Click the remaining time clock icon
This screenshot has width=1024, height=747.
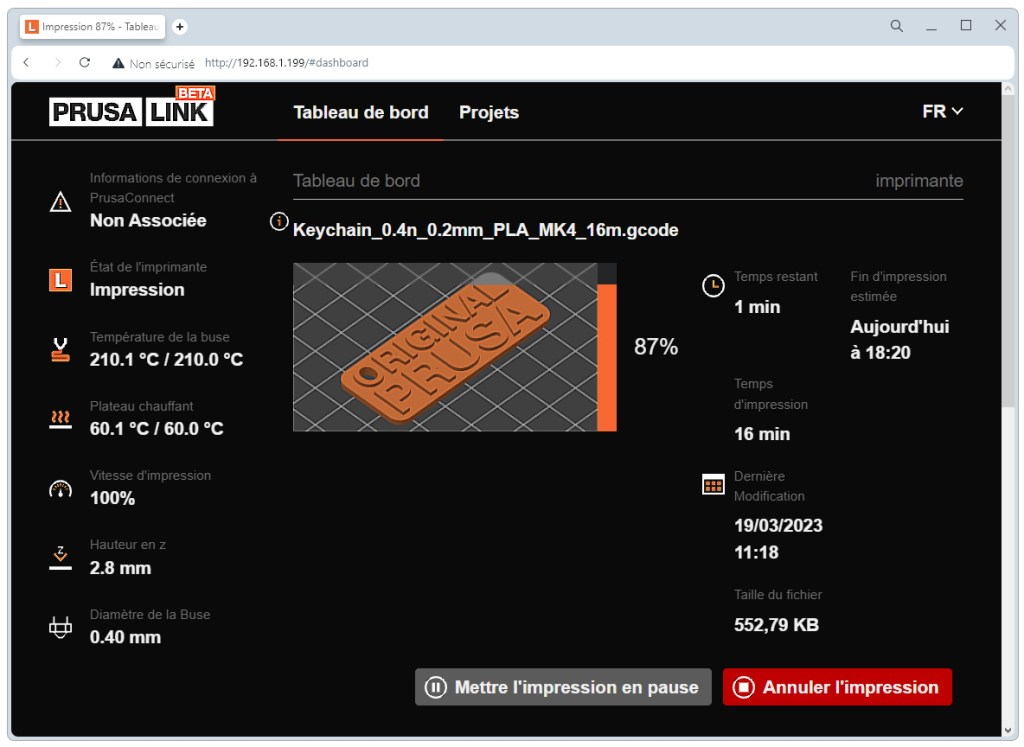pos(713,286)
